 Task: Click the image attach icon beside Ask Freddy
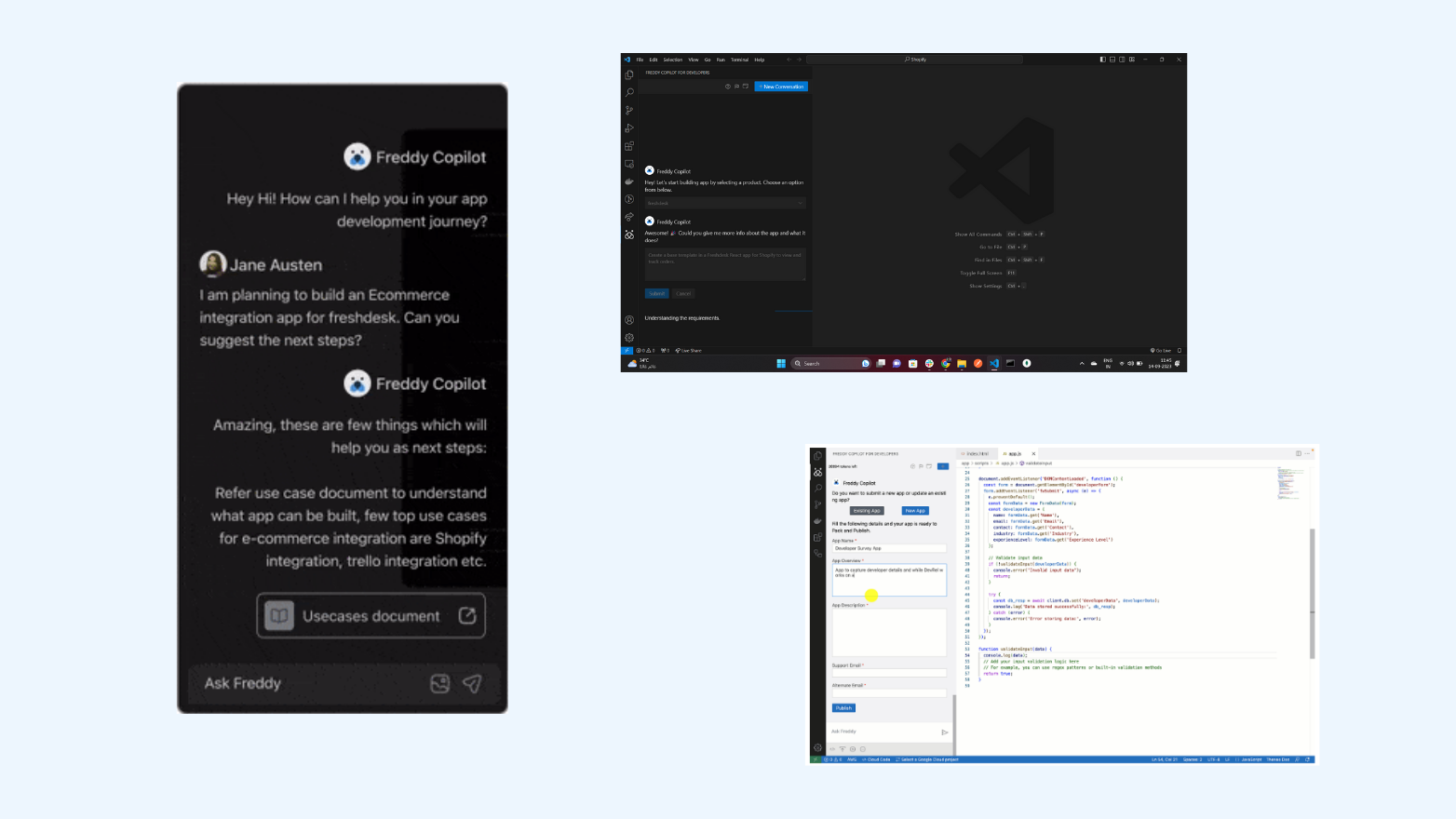[440, 684]
